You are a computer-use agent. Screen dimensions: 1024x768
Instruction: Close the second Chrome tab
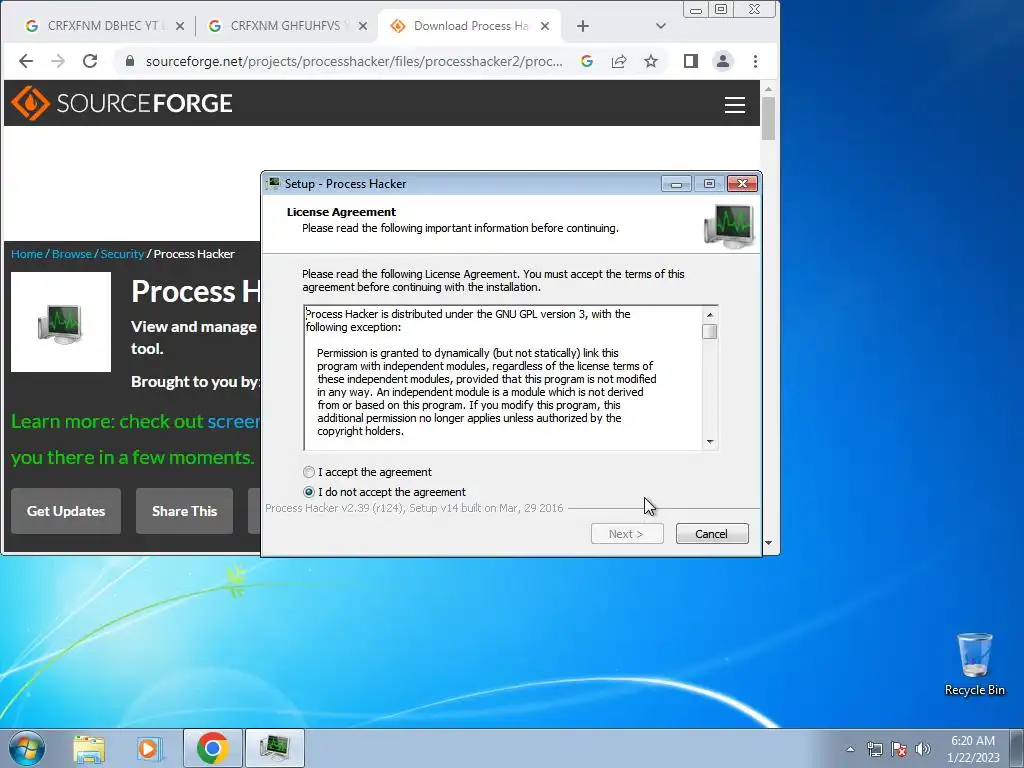[x=363, y=26]
